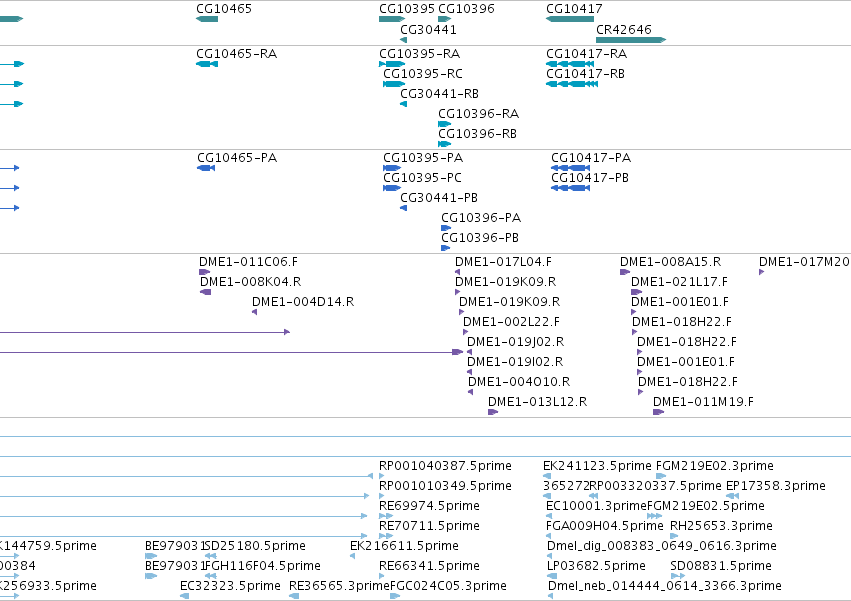Select EST label Dmel_dig_008383_0649_0616.3prime
The image size is (851, 601).
click(x=662, y=546)
